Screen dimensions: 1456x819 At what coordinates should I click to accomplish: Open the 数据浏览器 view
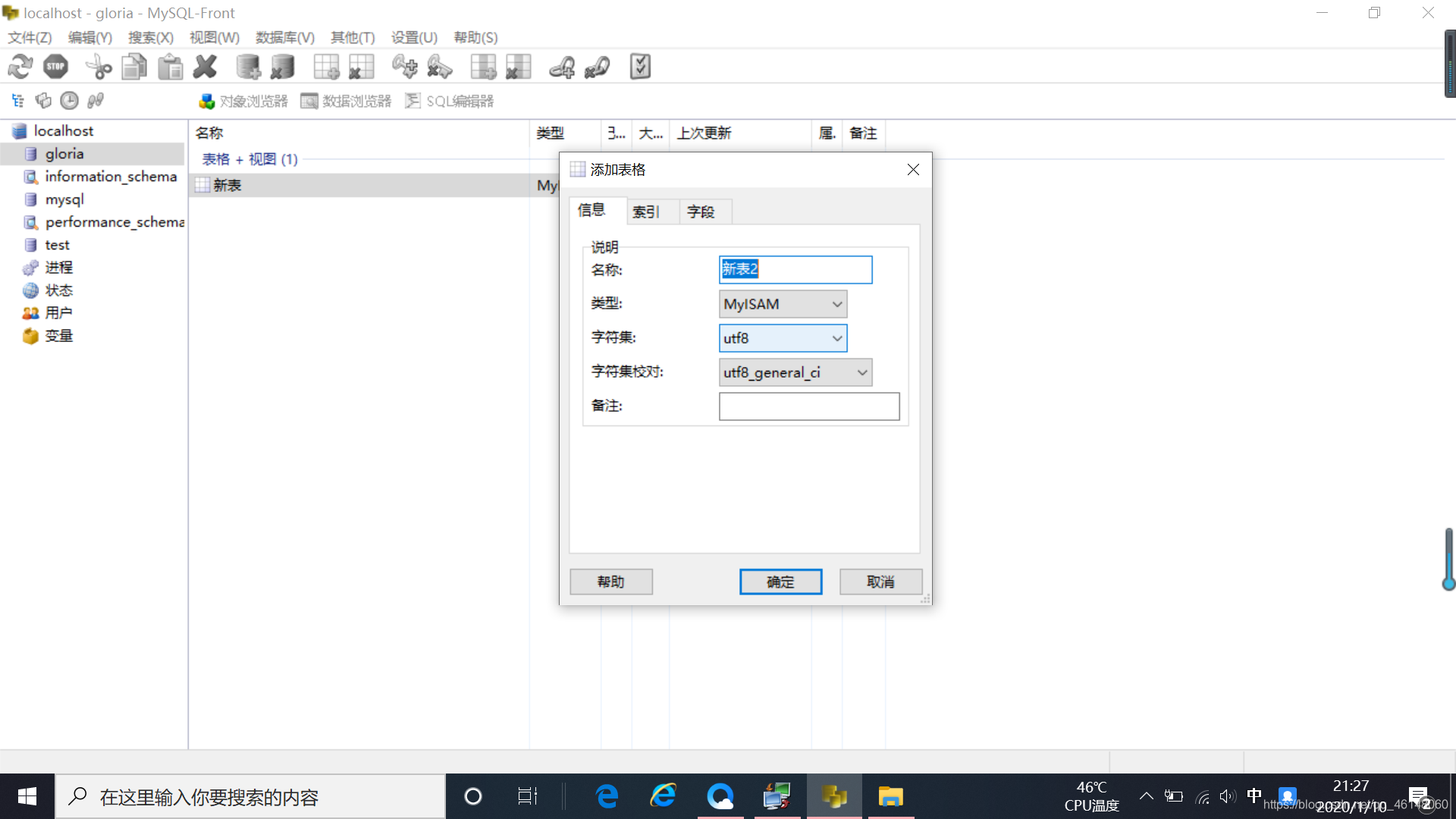click(346, 101)
